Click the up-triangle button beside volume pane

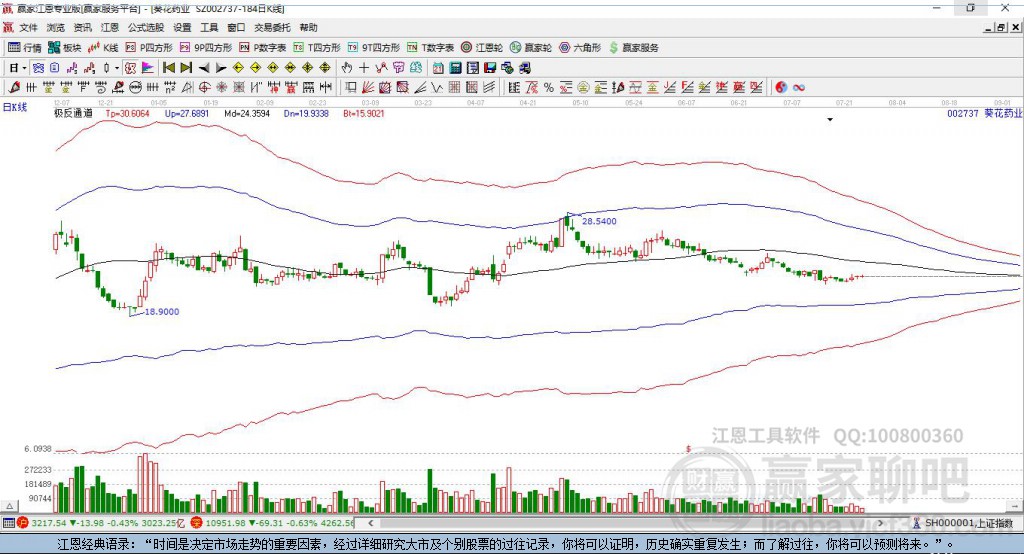(9, 506)
